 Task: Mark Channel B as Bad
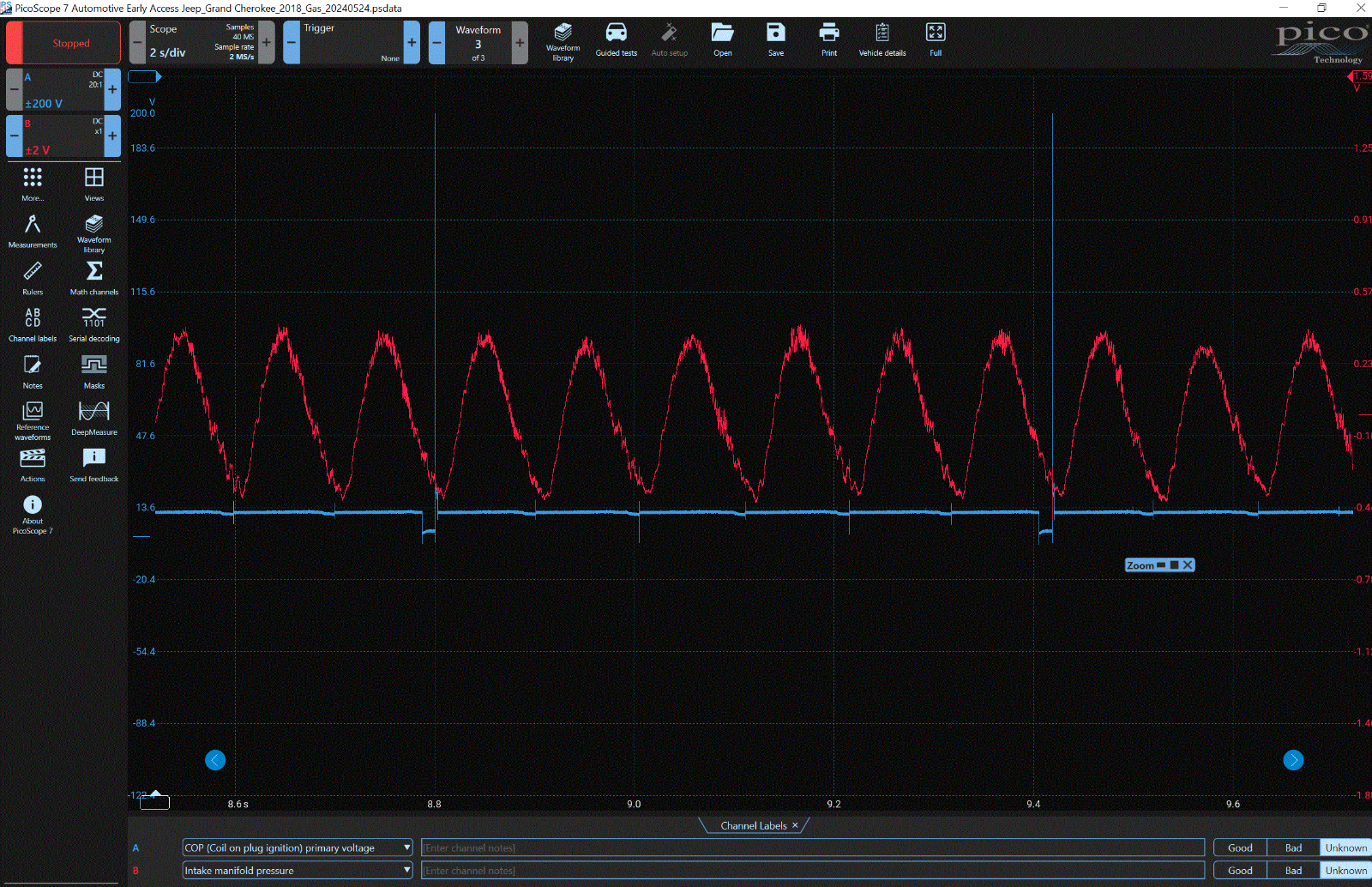(x=1293, y=870)
